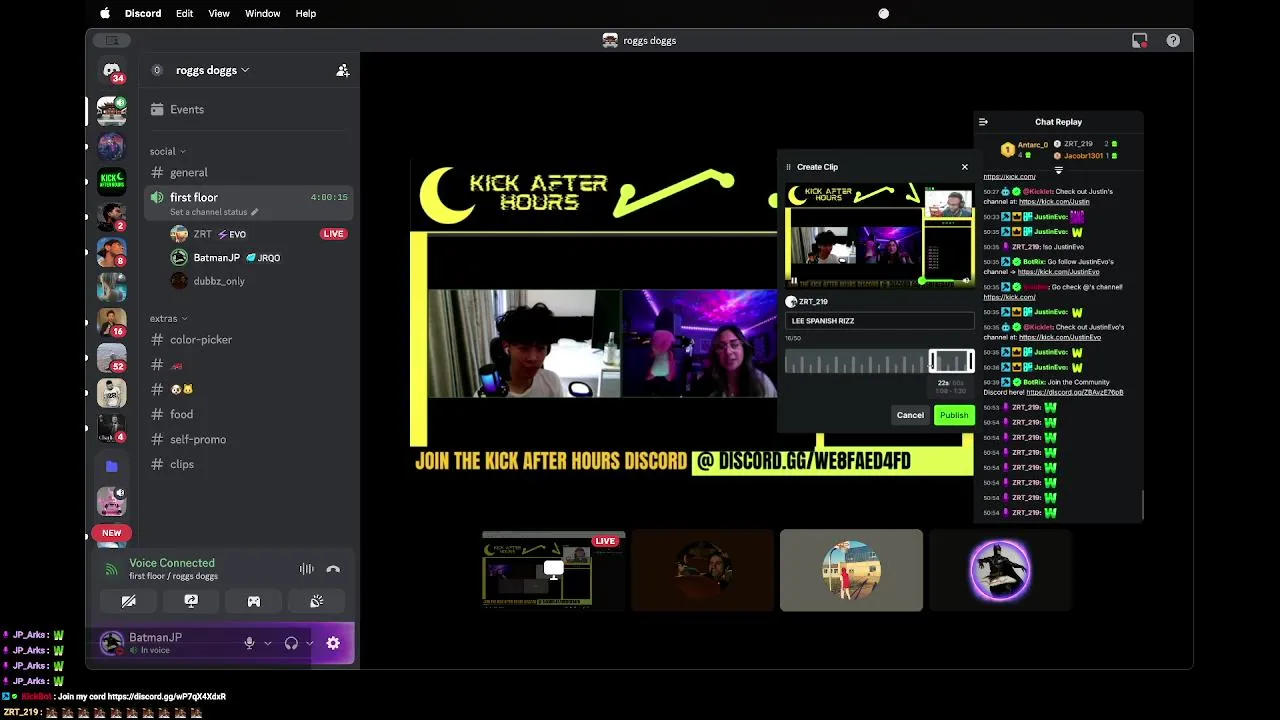The height and width of the screenshot is (720, 1280).
Task: Click Voice Connected status text
Action: [x=171, y=563]
